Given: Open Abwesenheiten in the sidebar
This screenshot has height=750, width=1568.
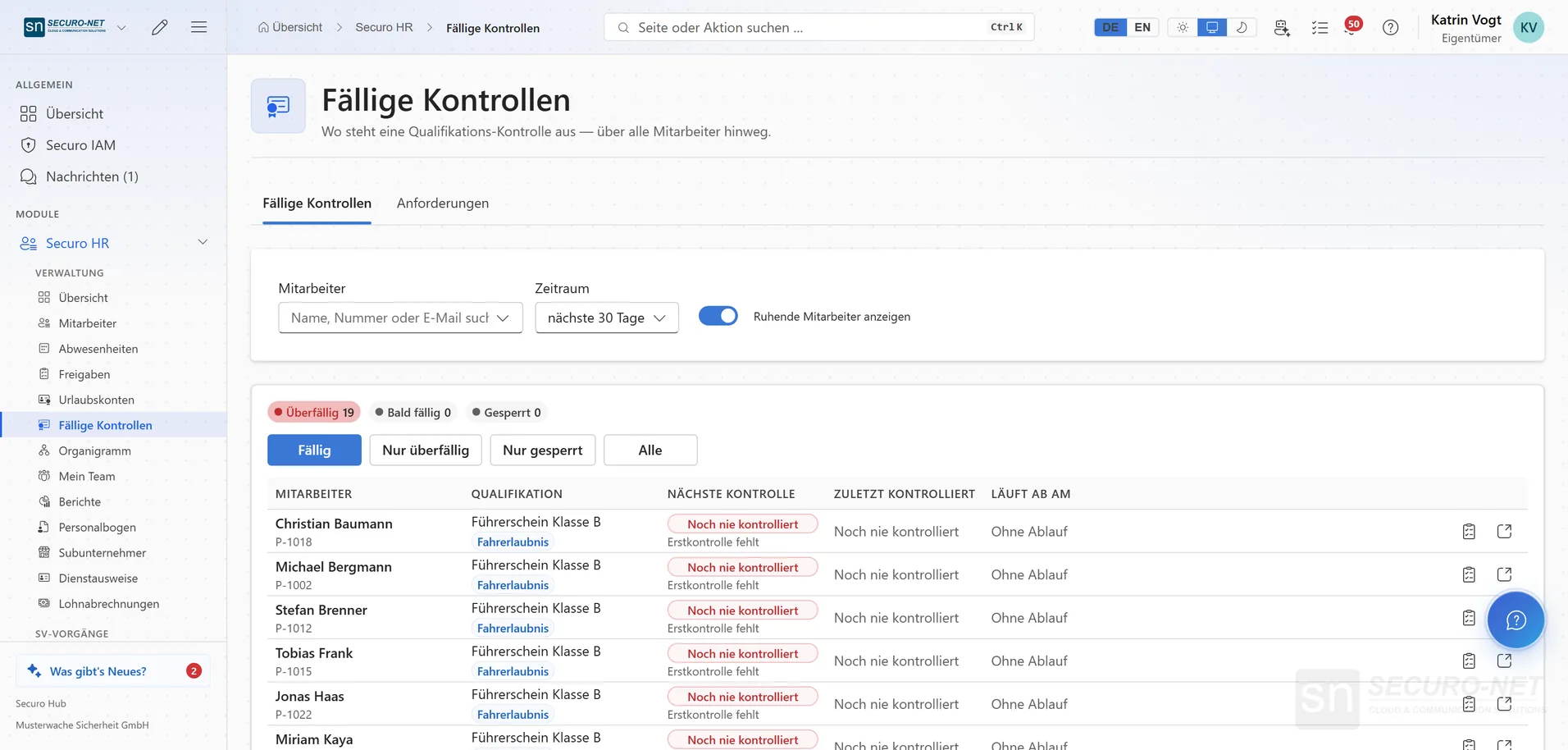Looking at the screenshot, I should (98, 349).
